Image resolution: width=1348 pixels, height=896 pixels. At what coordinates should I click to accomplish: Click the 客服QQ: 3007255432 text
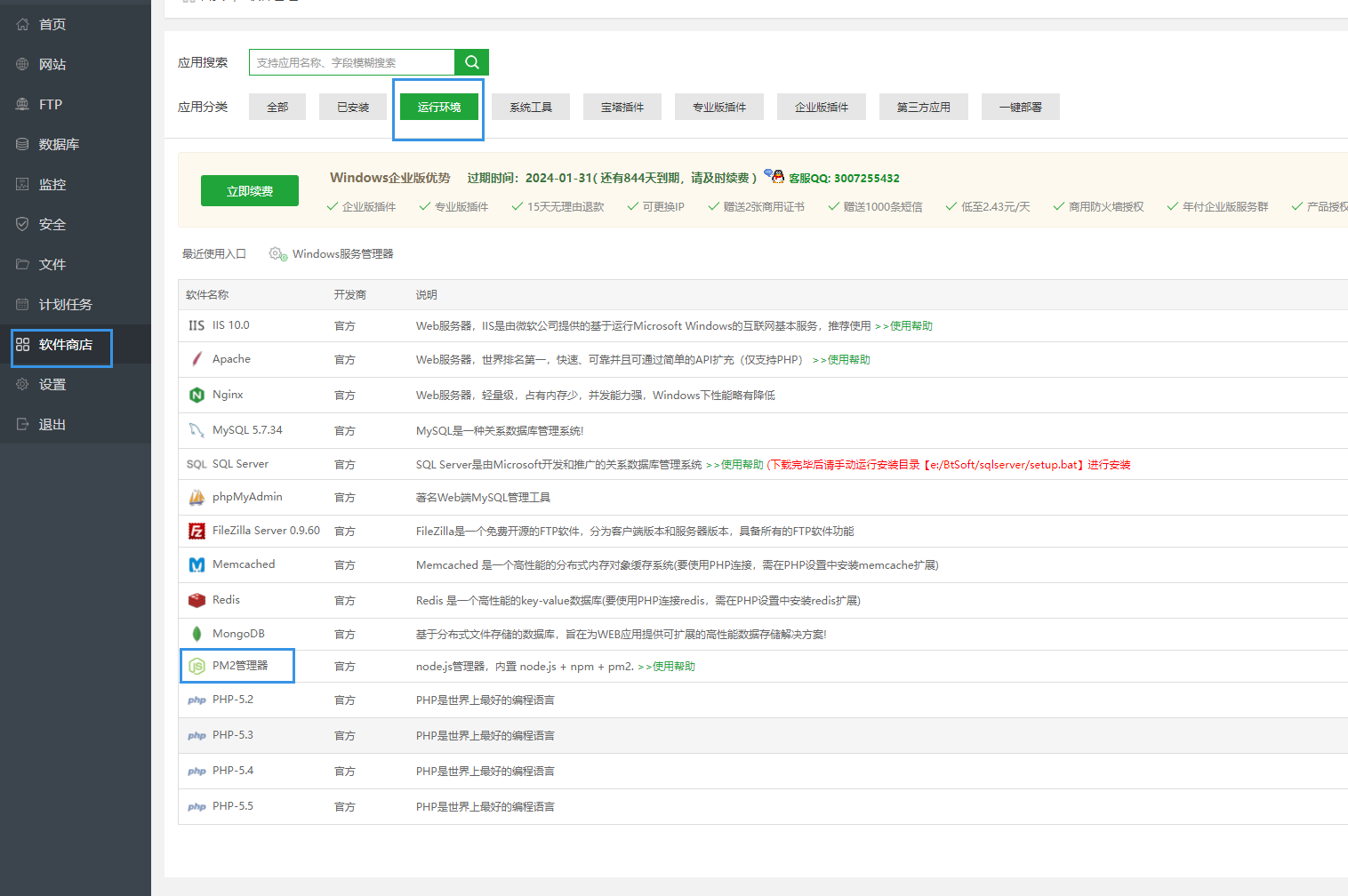(x=844, y=179)
